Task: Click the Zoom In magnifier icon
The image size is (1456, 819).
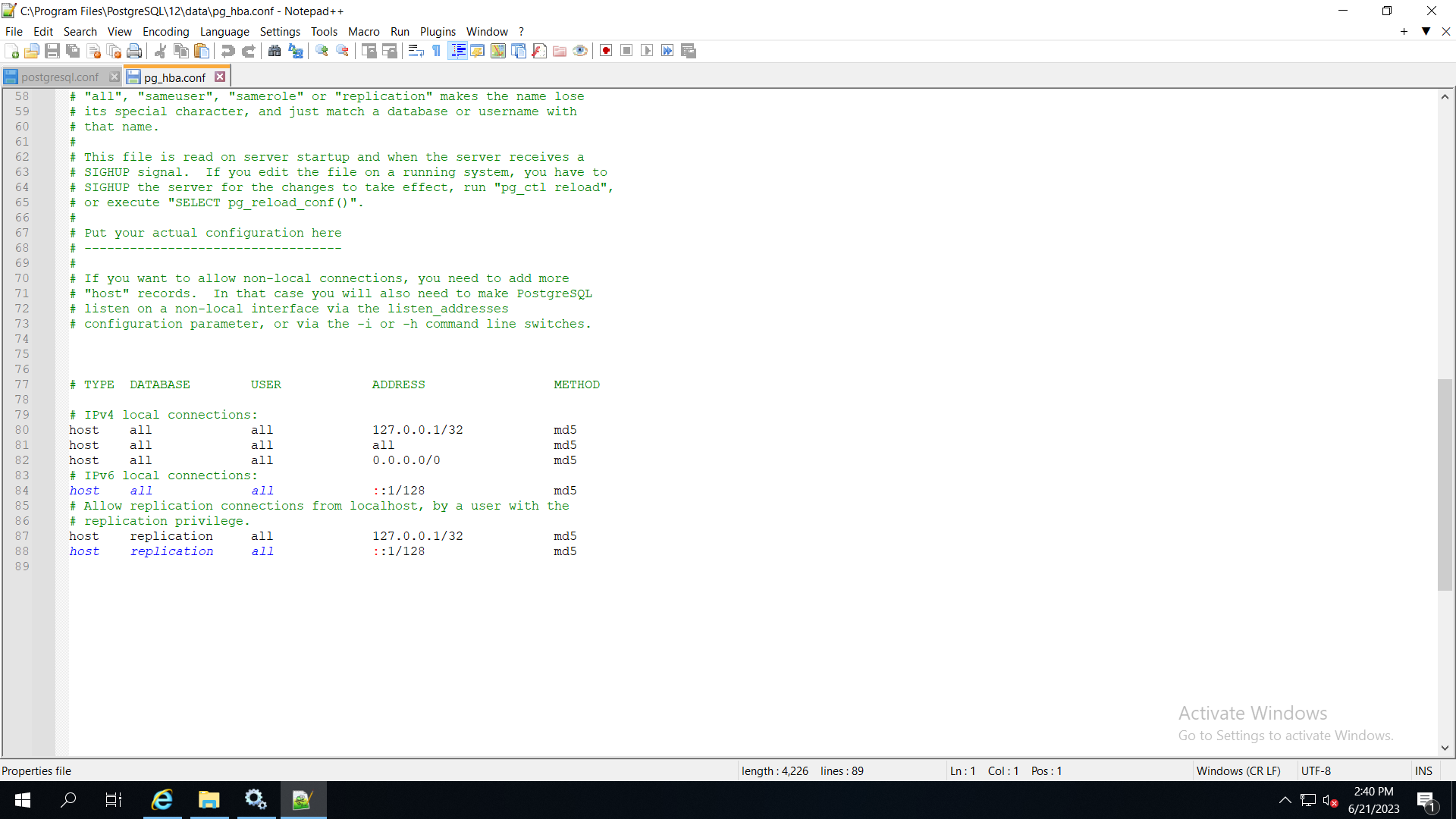Action: coord(322,51)
